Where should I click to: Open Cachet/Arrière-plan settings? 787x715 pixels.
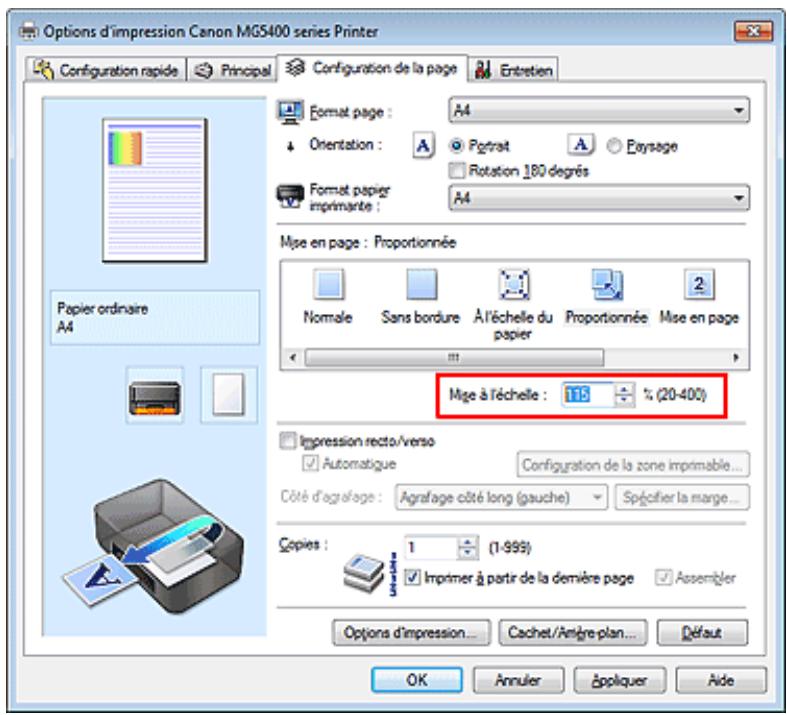tap(573, 633)
